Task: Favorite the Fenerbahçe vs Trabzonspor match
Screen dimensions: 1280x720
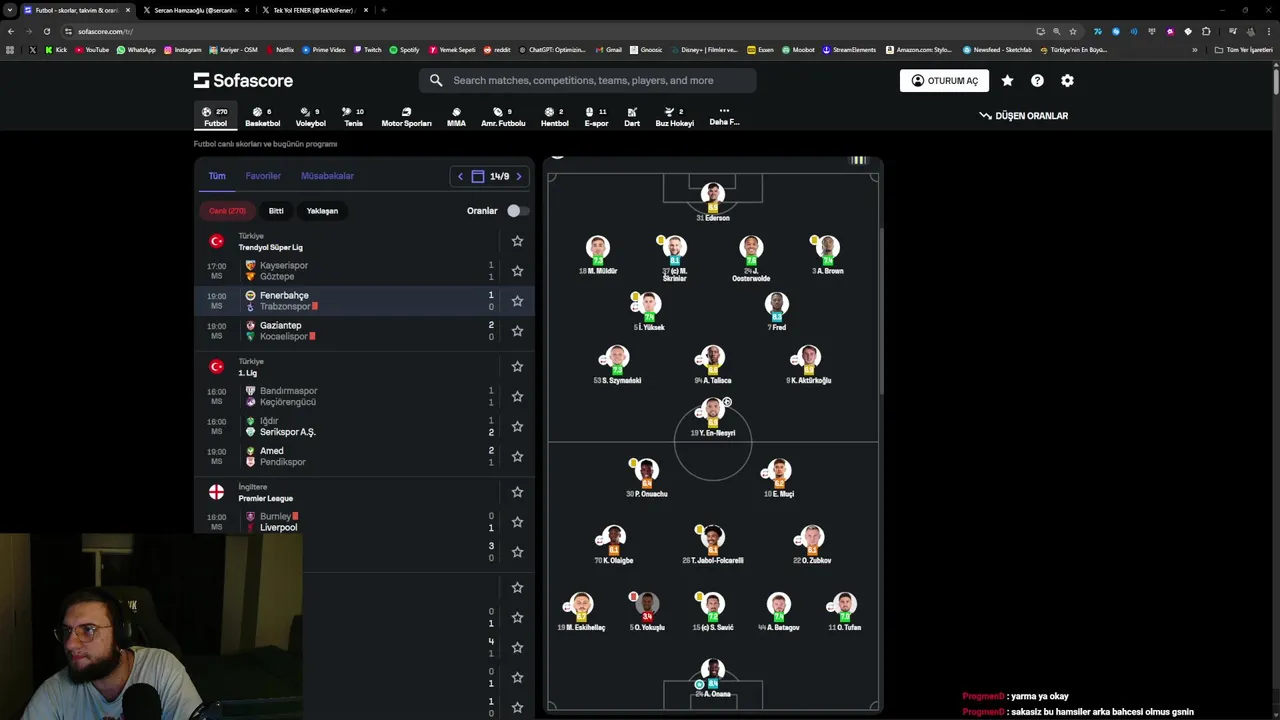Action: point(517,301)
